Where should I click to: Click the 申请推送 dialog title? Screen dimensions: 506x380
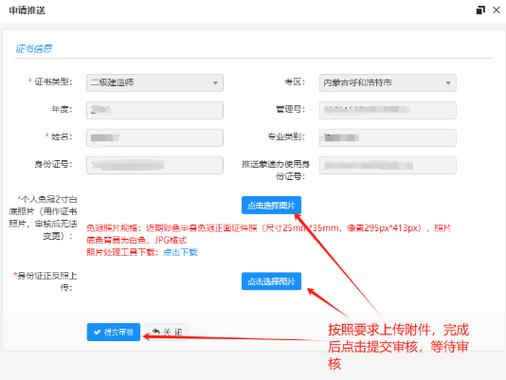click(x=27, y=10)
